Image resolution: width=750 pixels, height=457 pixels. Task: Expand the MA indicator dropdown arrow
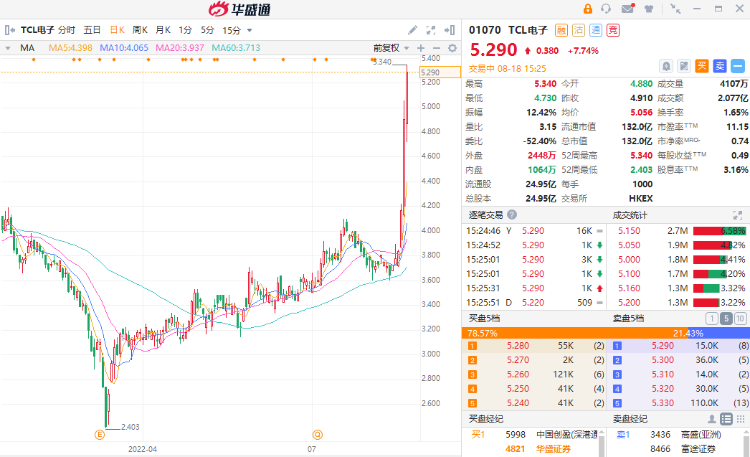(9, 47)
